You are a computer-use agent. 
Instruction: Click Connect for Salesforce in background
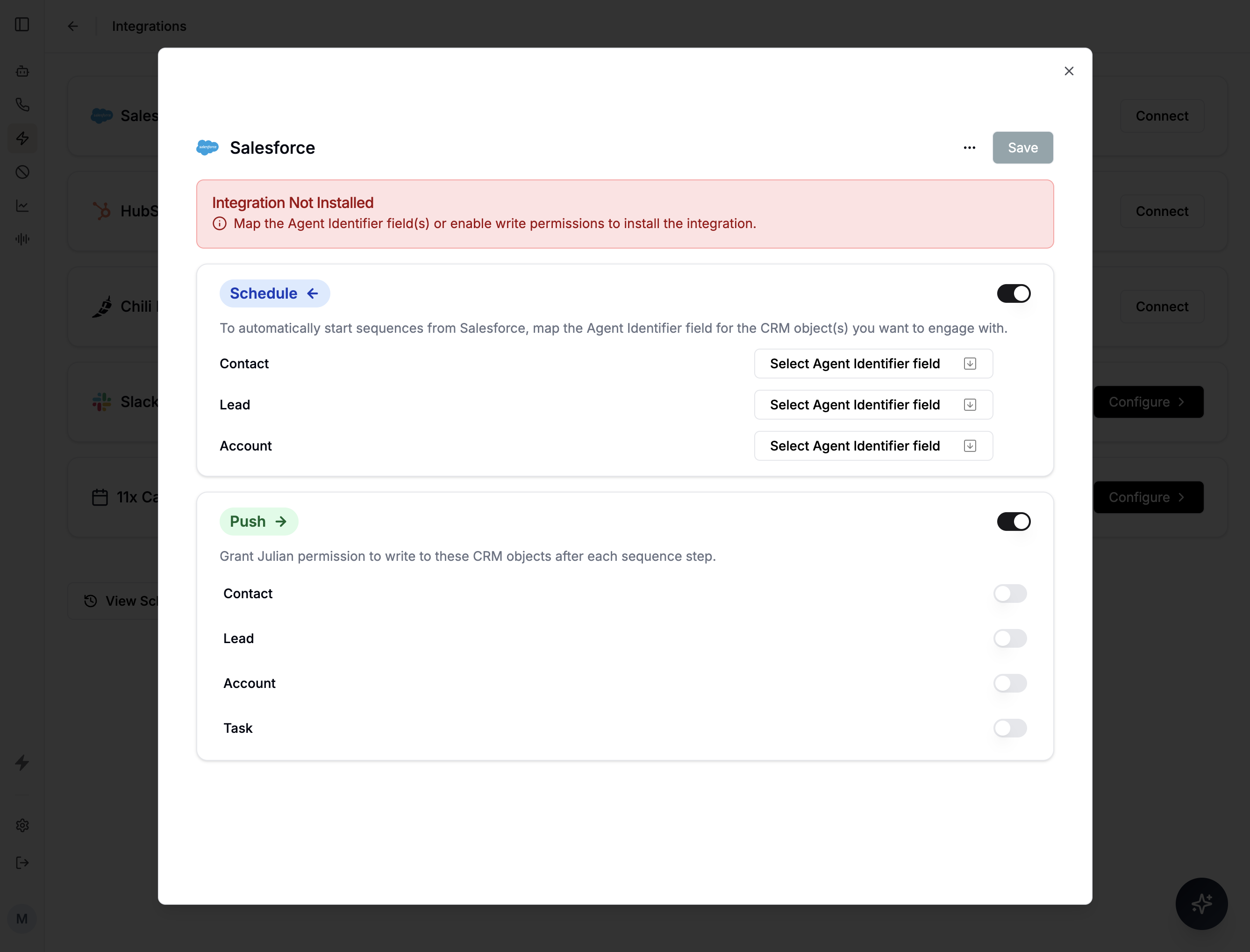[x=1162, y=116]
